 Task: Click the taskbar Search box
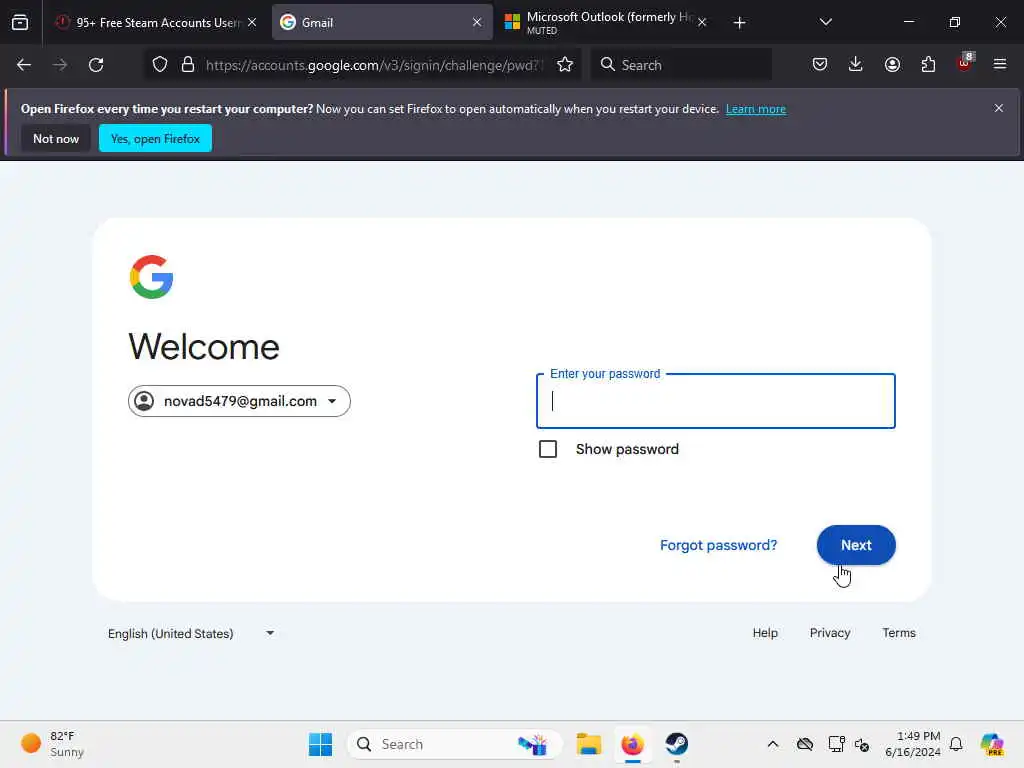click(455, 744)
